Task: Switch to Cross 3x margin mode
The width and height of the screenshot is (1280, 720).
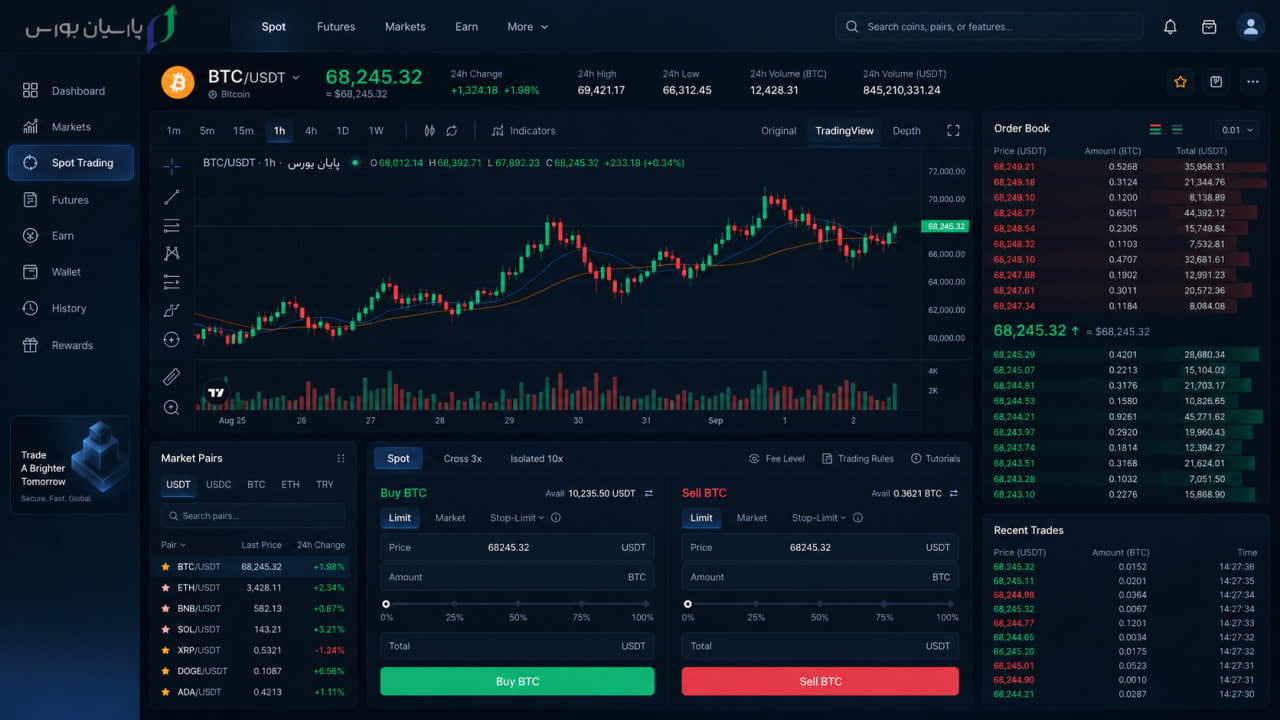Action: pos(463,459)
